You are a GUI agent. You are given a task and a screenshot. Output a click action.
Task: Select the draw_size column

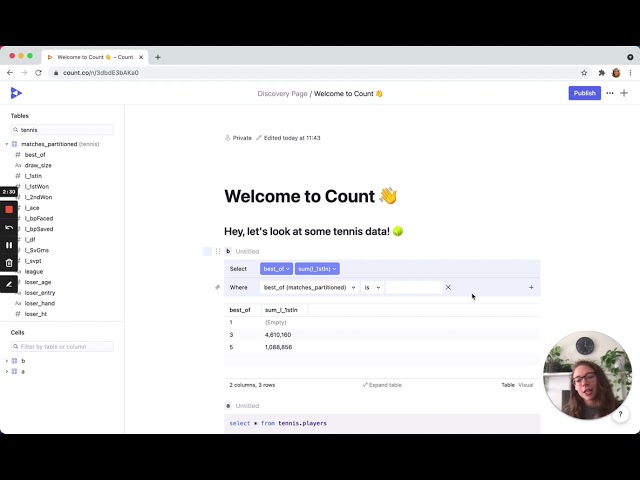(x=38, y=165)
